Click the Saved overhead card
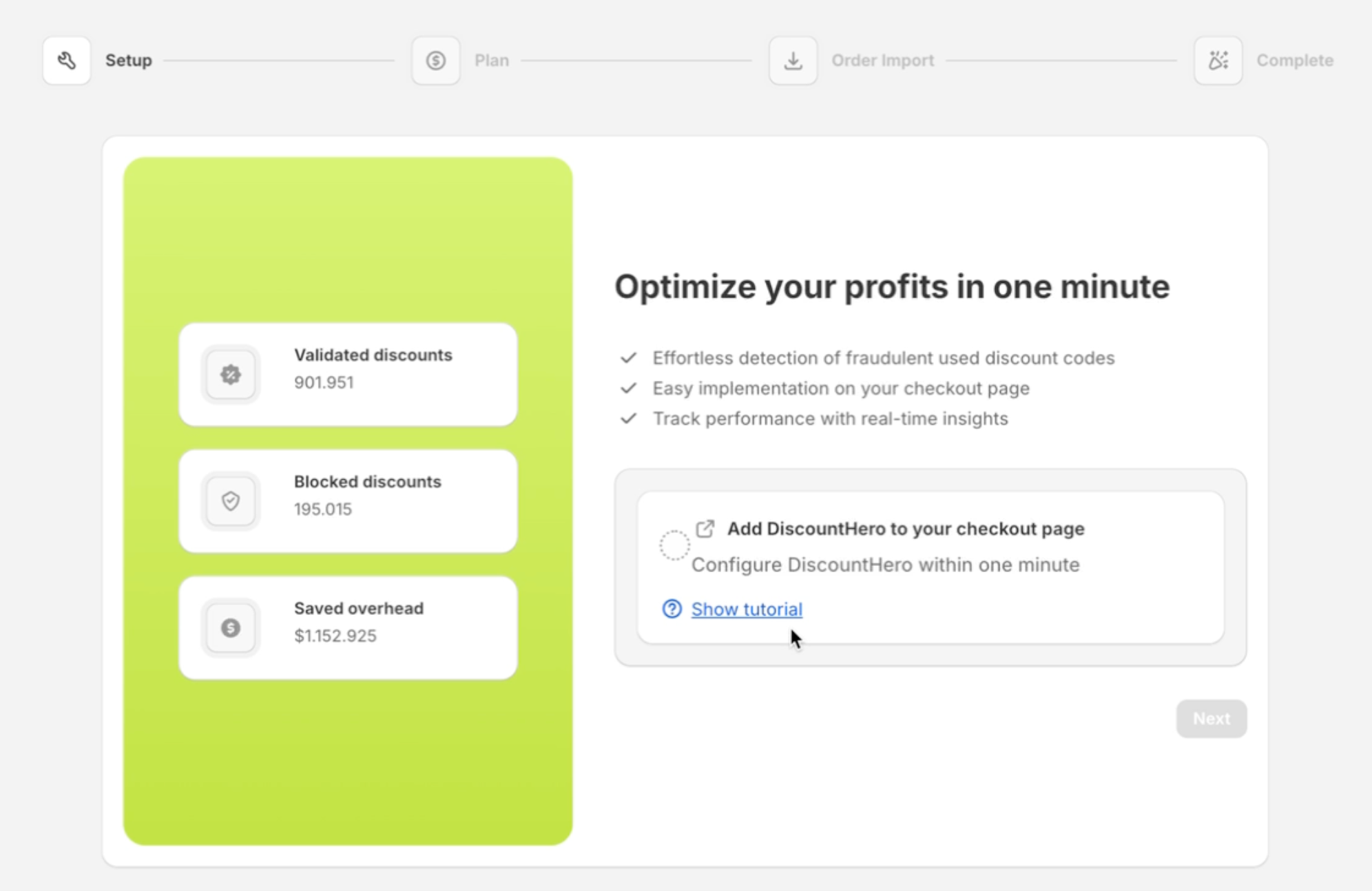This screenshot has height=891, width=1372. (x=348, y=628)
